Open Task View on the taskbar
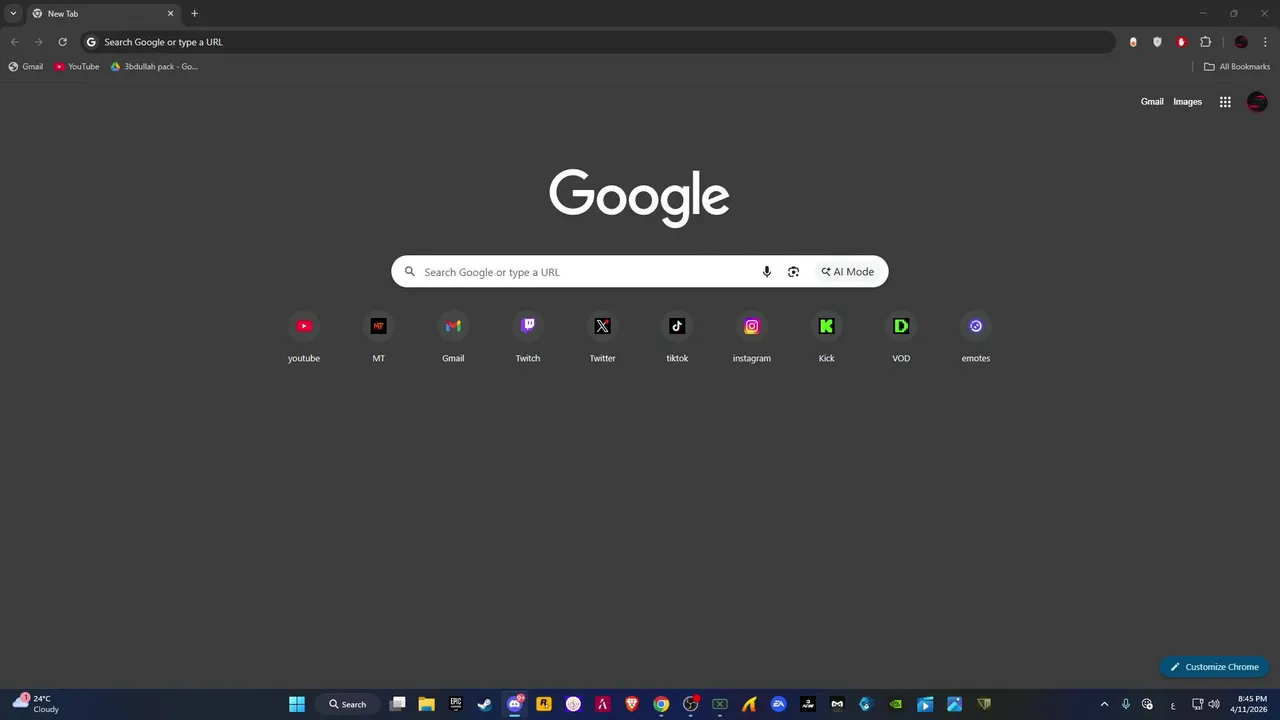Viewport: 1280px width, 720px height. pos(397,704)
